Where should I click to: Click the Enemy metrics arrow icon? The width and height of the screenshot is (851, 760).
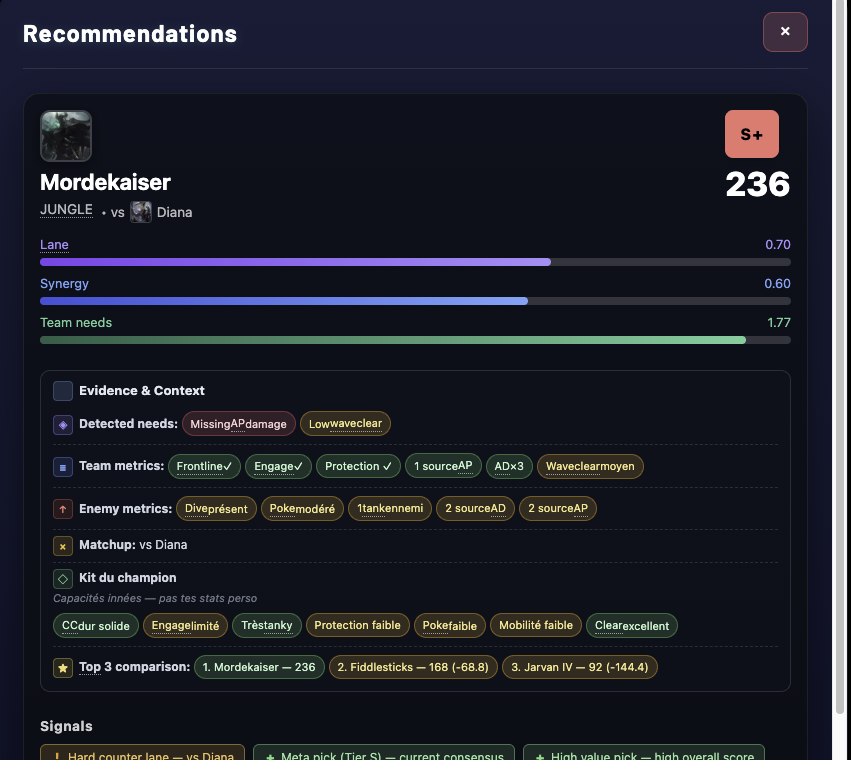62,508
